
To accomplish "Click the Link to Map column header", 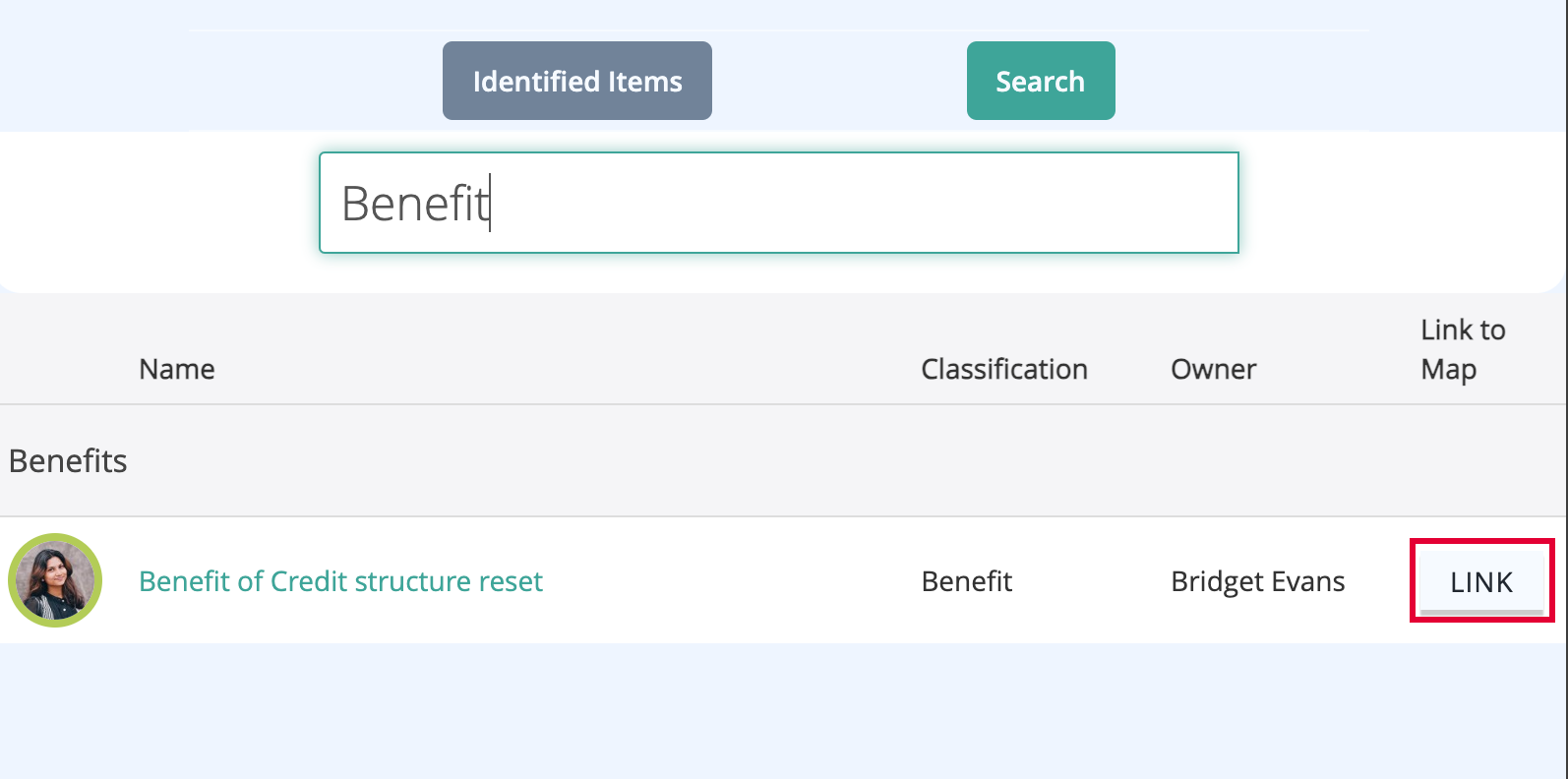I will pos(1462,349).
